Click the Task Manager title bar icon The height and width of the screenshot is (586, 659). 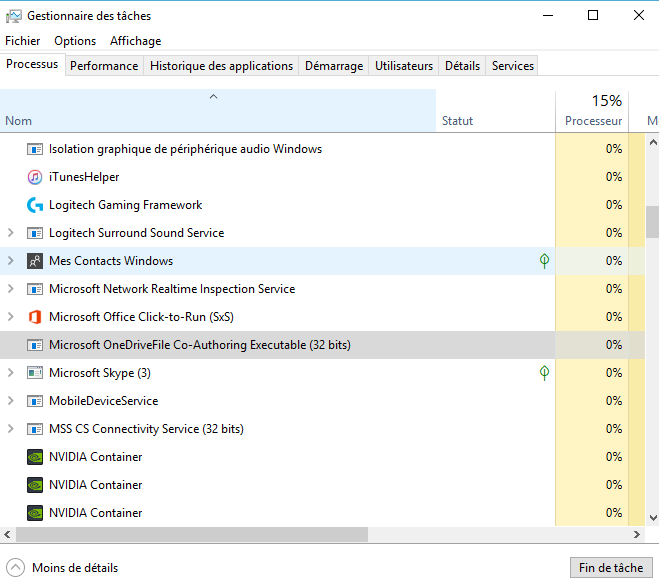[14, 16]
